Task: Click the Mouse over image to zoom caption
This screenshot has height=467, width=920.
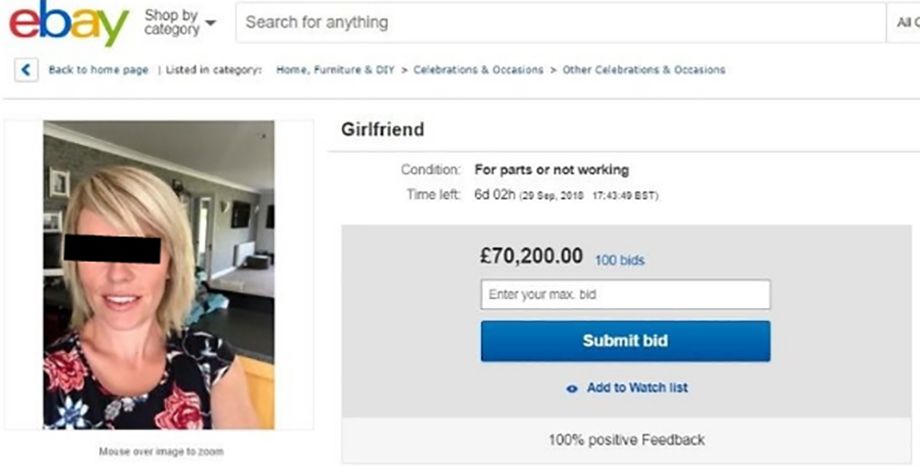Action: pyautogui.click(x=161, y=452)
